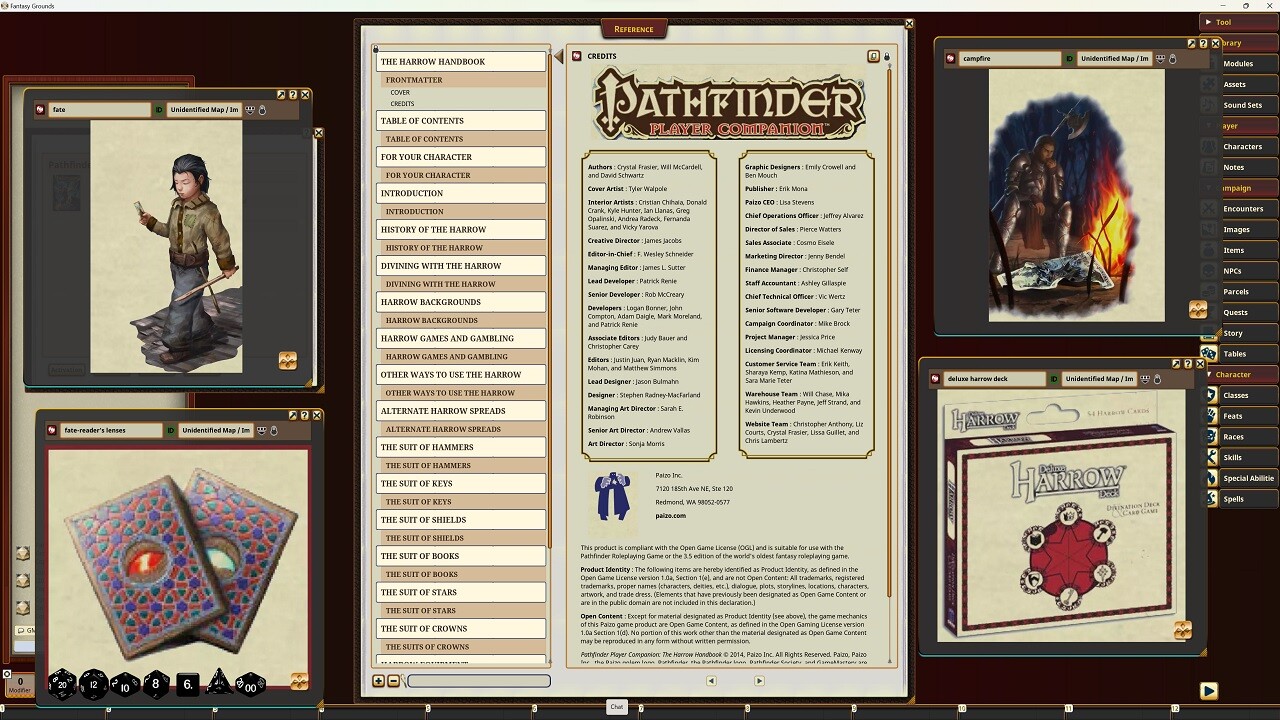Viewport: 1280px width, 720px height.
Task: Click the shrink arrow icon on the fate window
Action: pyautogui.click(x=281, y=94)
